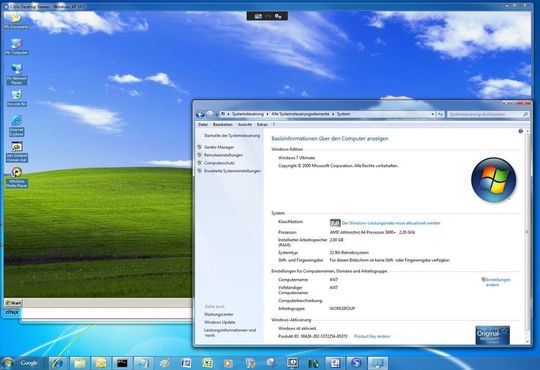Click the WORKGROUP workgroup value
The height and width of the screenshot is (370, 540).
pyautogui.click(x=342, y=309)
